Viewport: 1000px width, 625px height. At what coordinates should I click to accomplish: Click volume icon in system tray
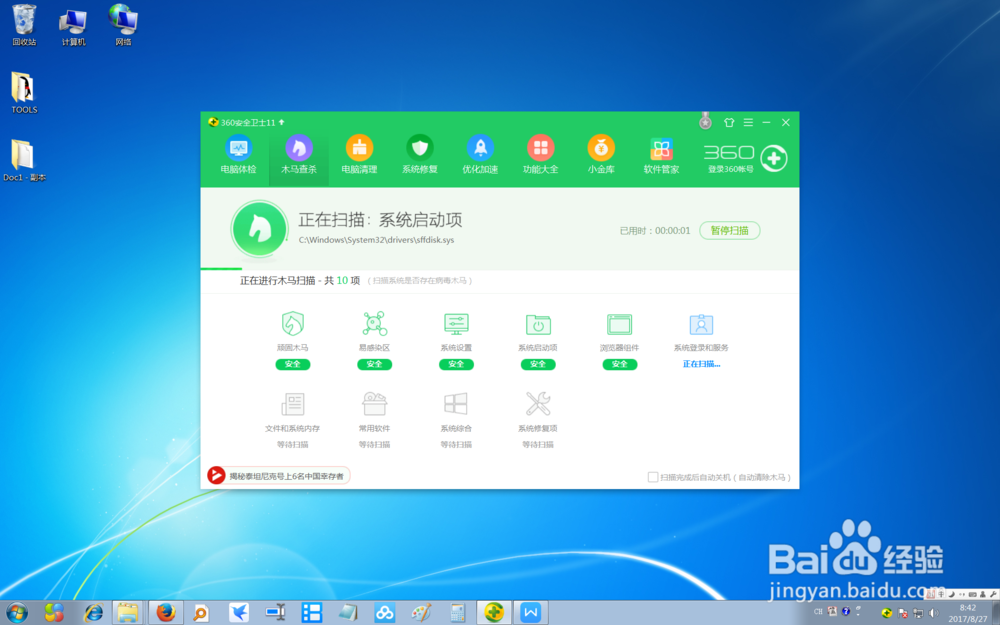(x=933, y=613)
